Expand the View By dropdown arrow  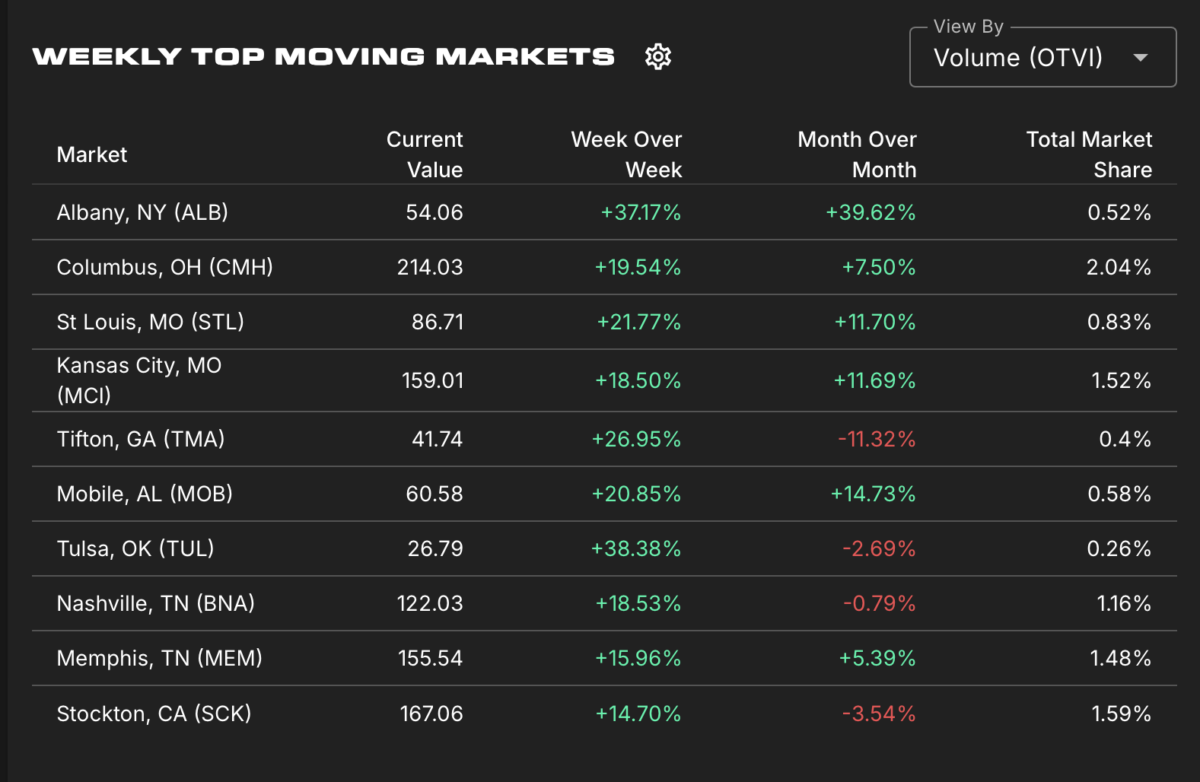tap(1140, 58)
